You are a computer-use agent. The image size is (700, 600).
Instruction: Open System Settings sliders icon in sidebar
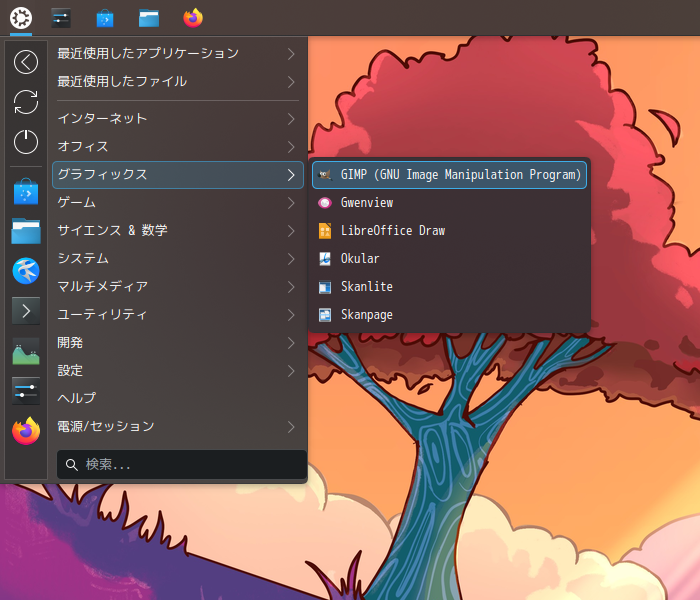click(26, 391)
